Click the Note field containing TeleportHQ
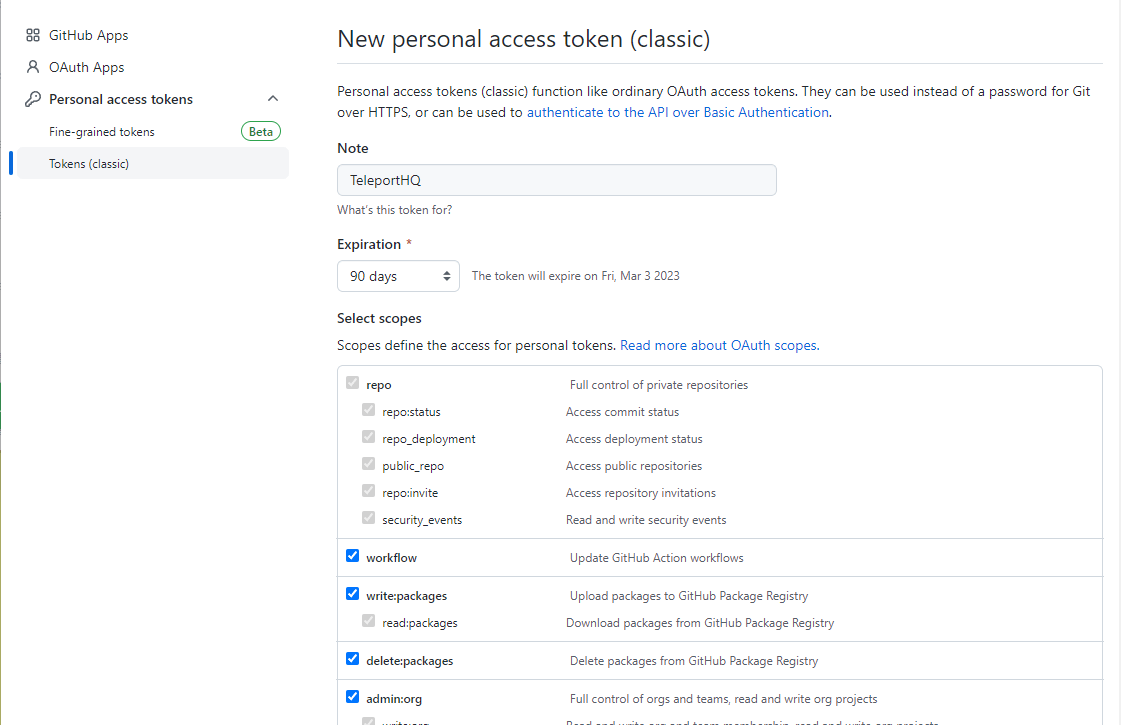The width and height of the screenshot is (1121, 725). point(557,180)
